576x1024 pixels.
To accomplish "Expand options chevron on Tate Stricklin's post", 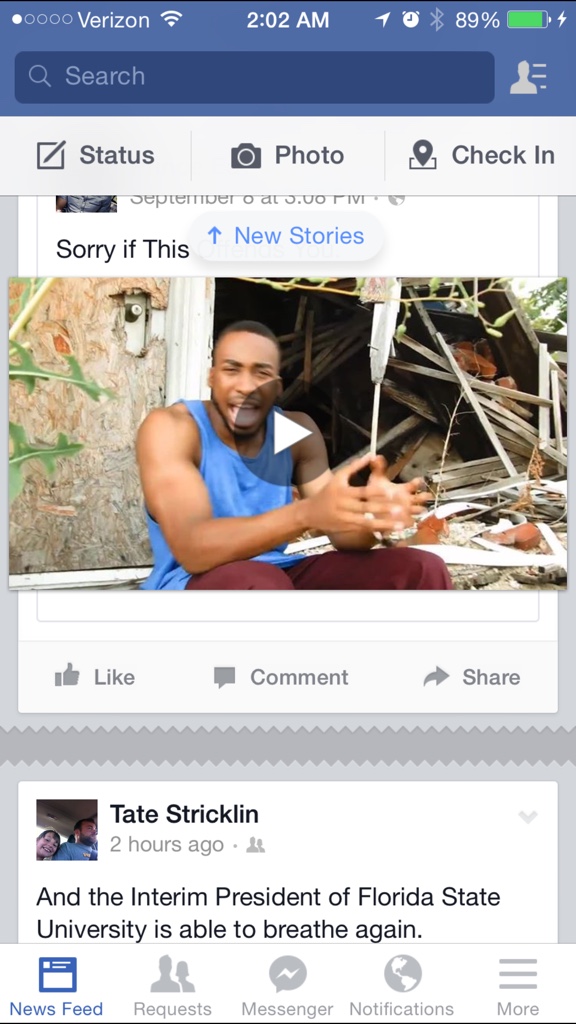I will [x=527, y=816].
